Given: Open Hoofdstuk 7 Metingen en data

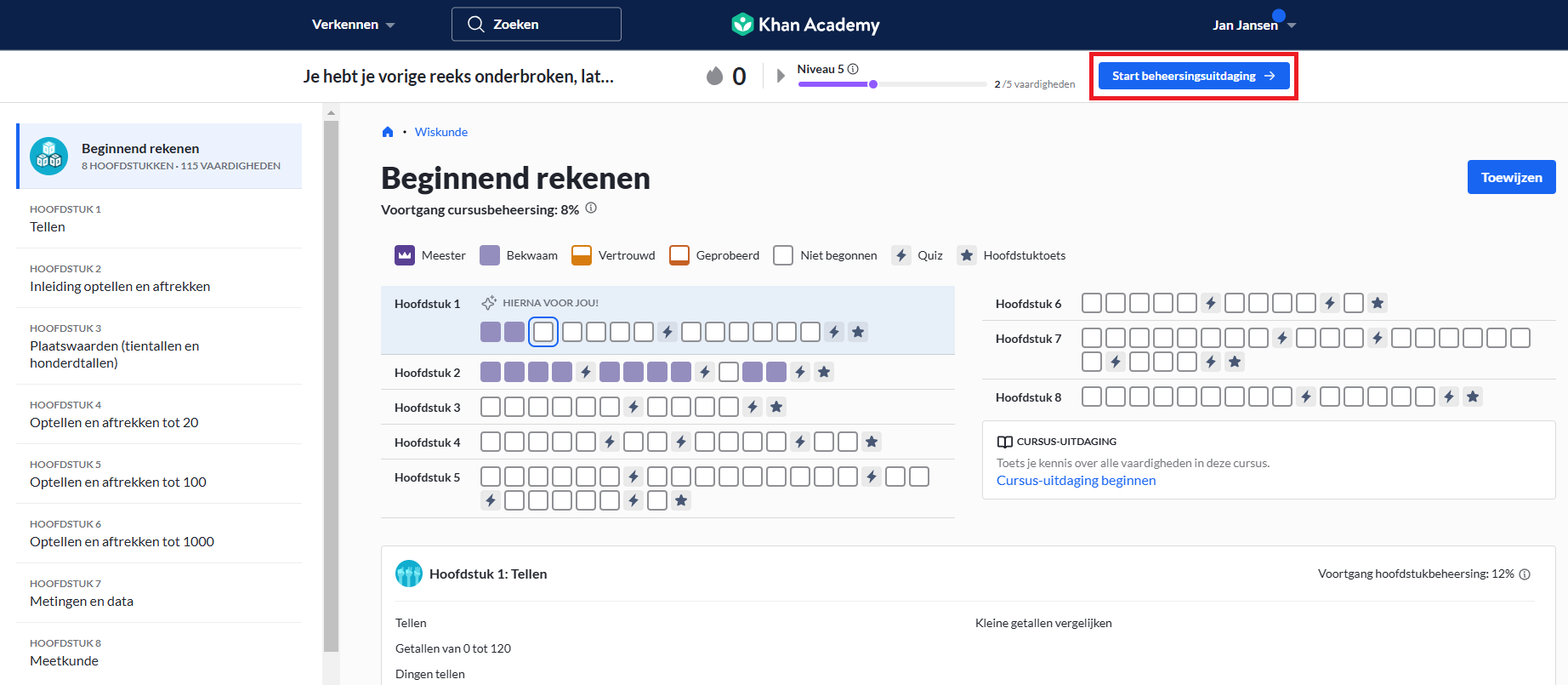Looking at the screenshot, I should point(159,593).
